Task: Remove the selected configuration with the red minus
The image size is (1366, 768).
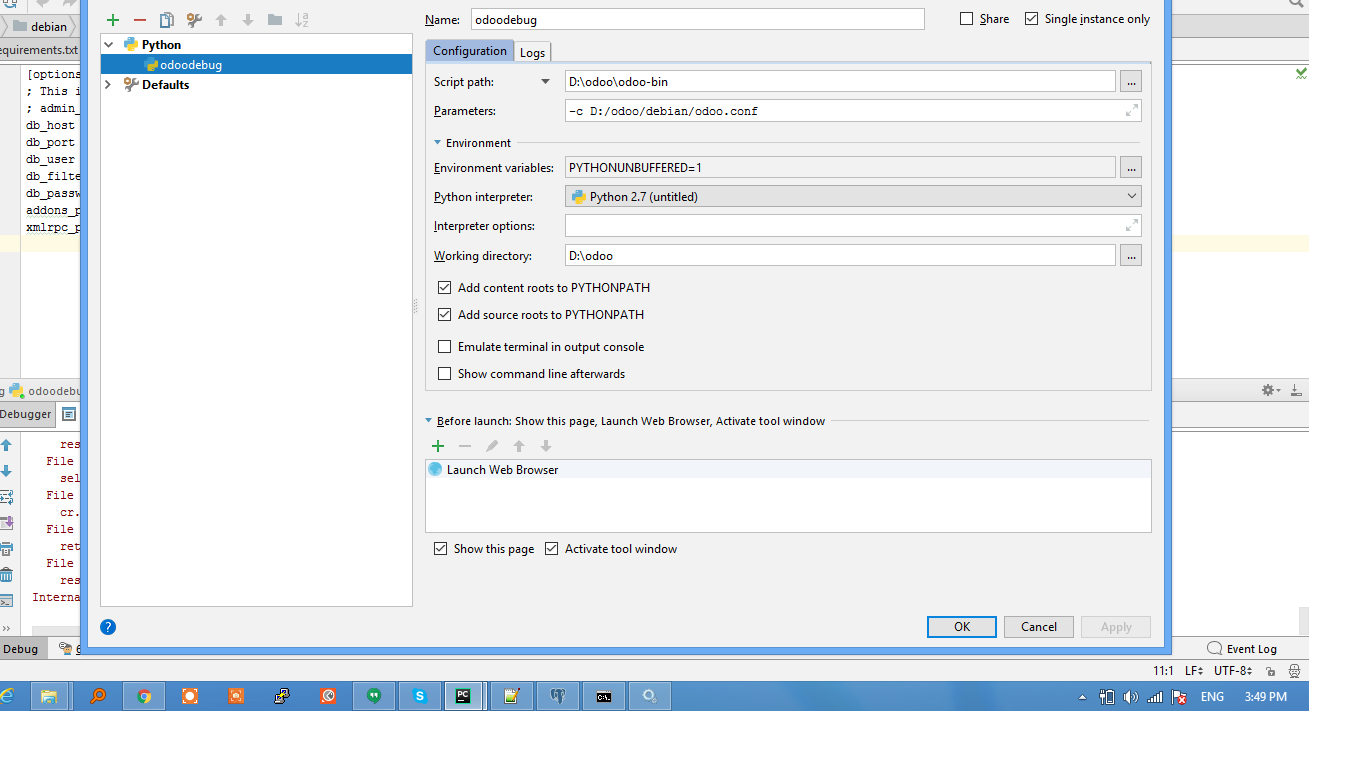Action: pyautogui.click(x=140, y=20)
